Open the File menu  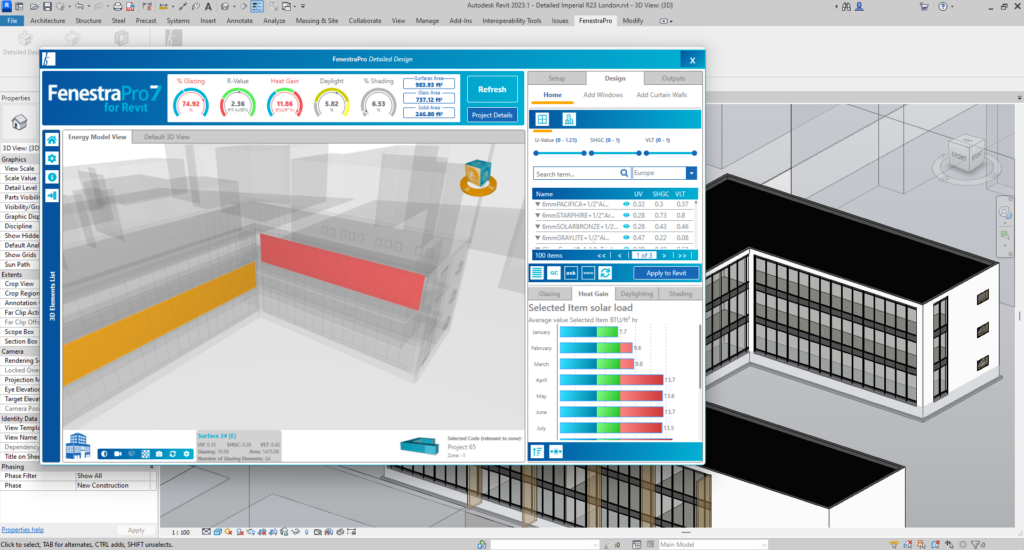tap(12, 21)
